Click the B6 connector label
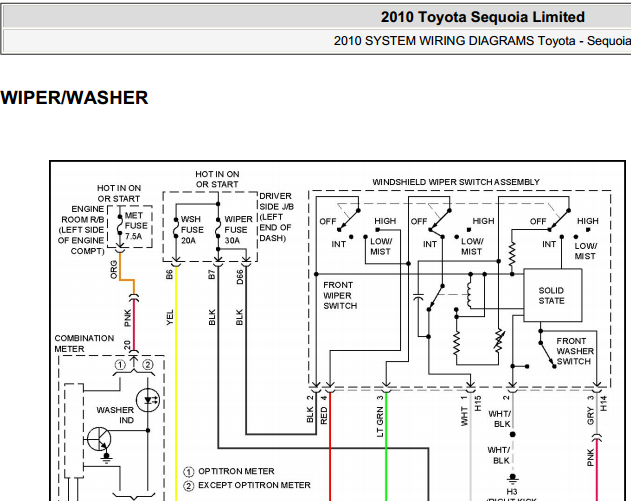This screenshot has height=501, width=631. click(x=169, y=274)
